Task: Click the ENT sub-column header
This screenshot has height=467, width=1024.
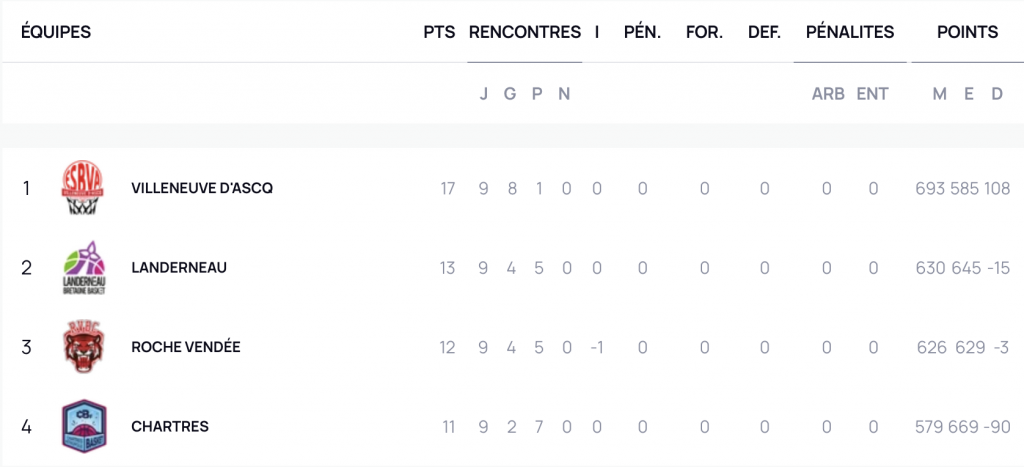Action: 872,94
